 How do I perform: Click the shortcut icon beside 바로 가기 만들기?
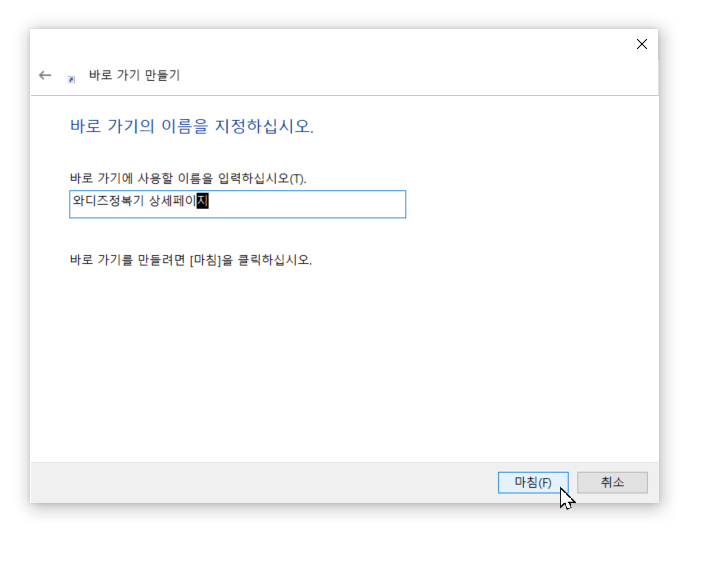pyautogui.click(x=71, y=79)
